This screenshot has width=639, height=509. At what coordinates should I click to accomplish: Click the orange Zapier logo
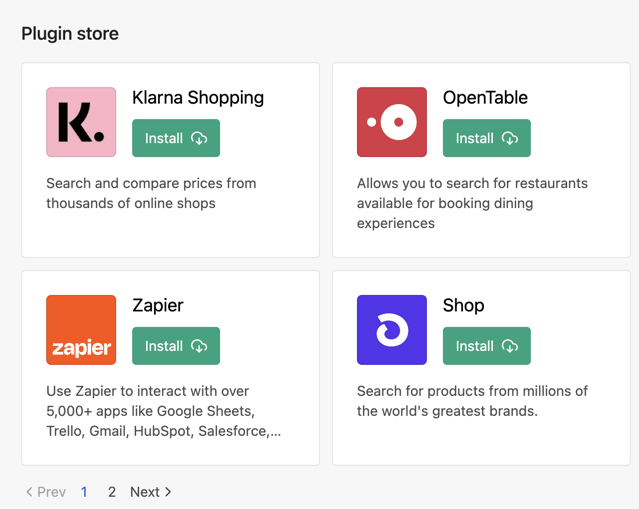click(x=81, y=330)
